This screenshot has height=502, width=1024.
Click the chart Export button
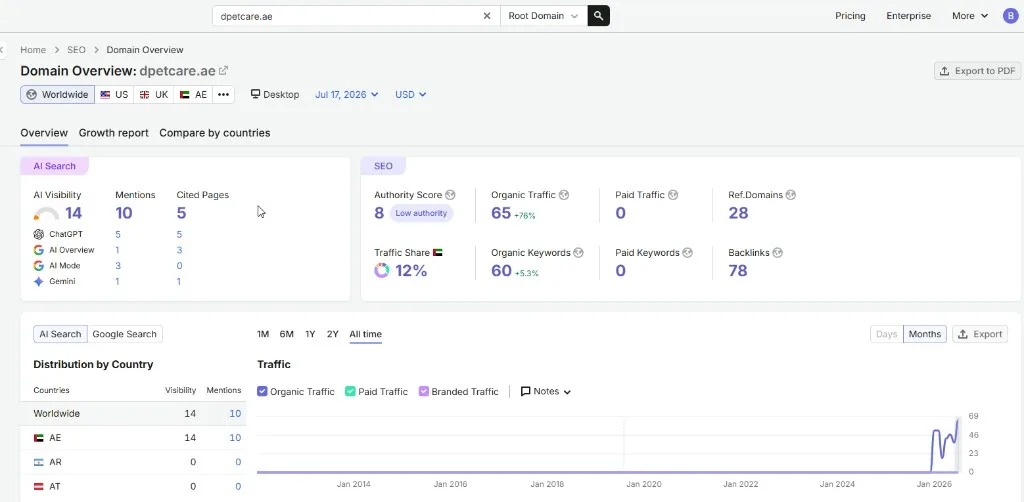point(980,334)
